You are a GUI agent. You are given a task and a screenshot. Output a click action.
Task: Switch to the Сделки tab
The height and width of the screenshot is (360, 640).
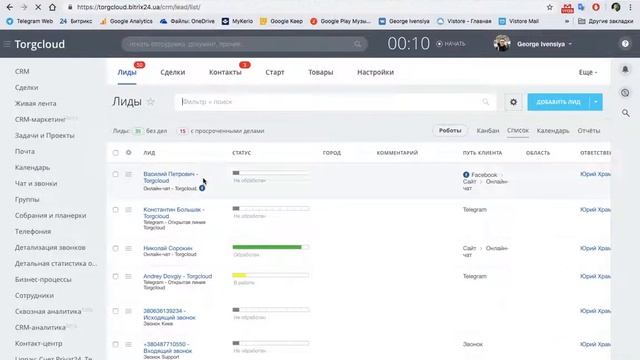point(173,72)
